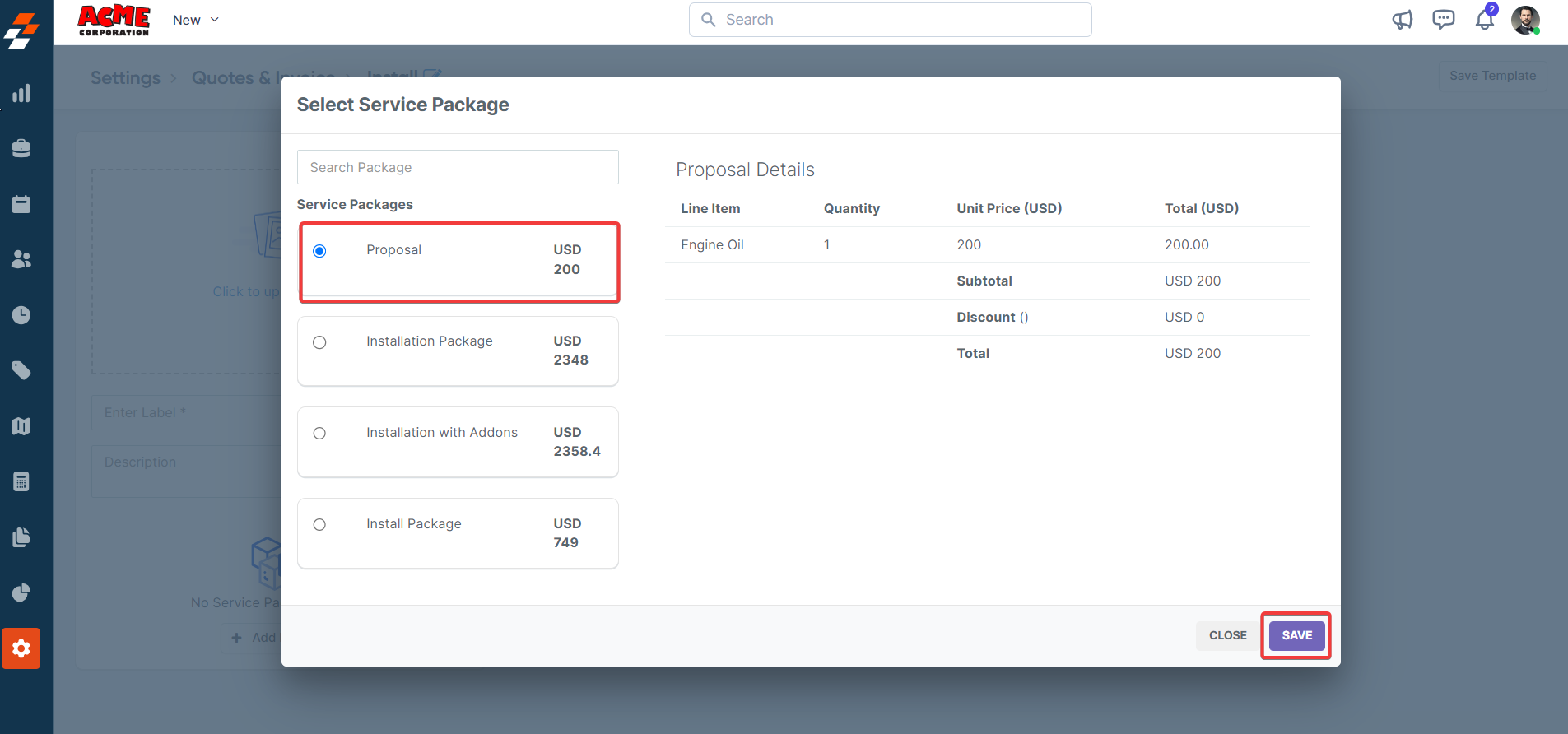Select the Proposal radio button
Screen dimensions: 1568x734
pyautogui.click(x=319, y=251)
